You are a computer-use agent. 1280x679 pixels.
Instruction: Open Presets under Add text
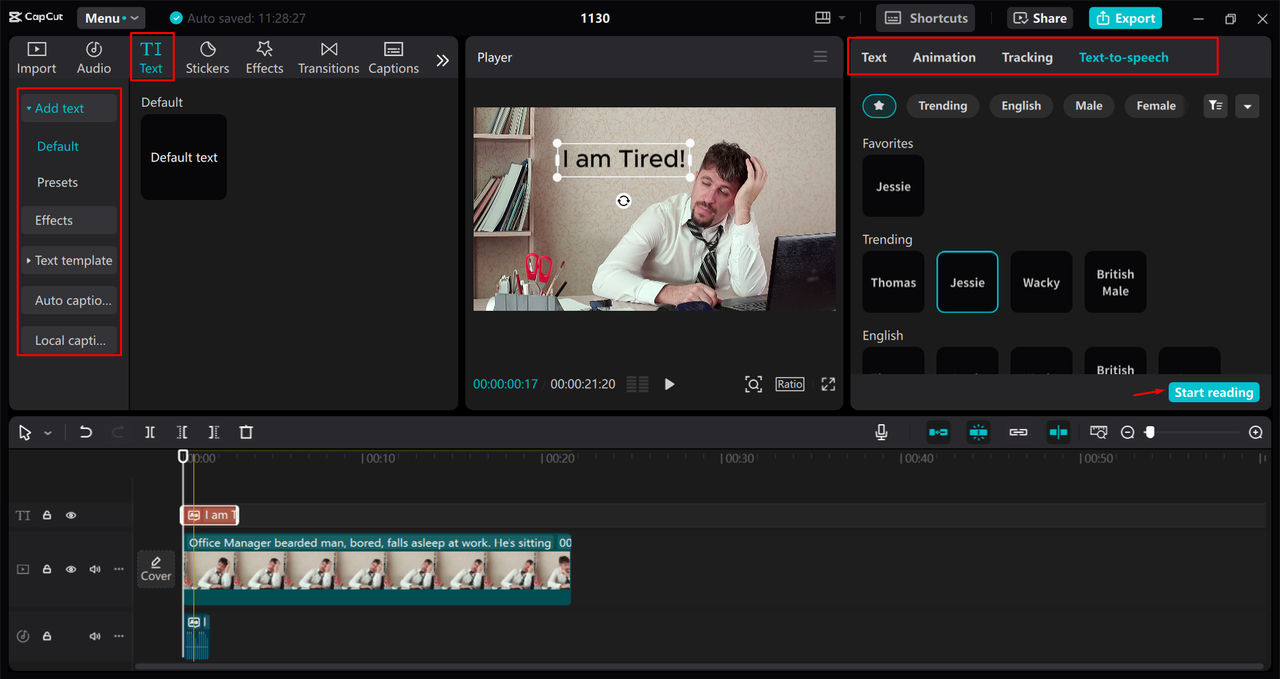coord(58,182)
